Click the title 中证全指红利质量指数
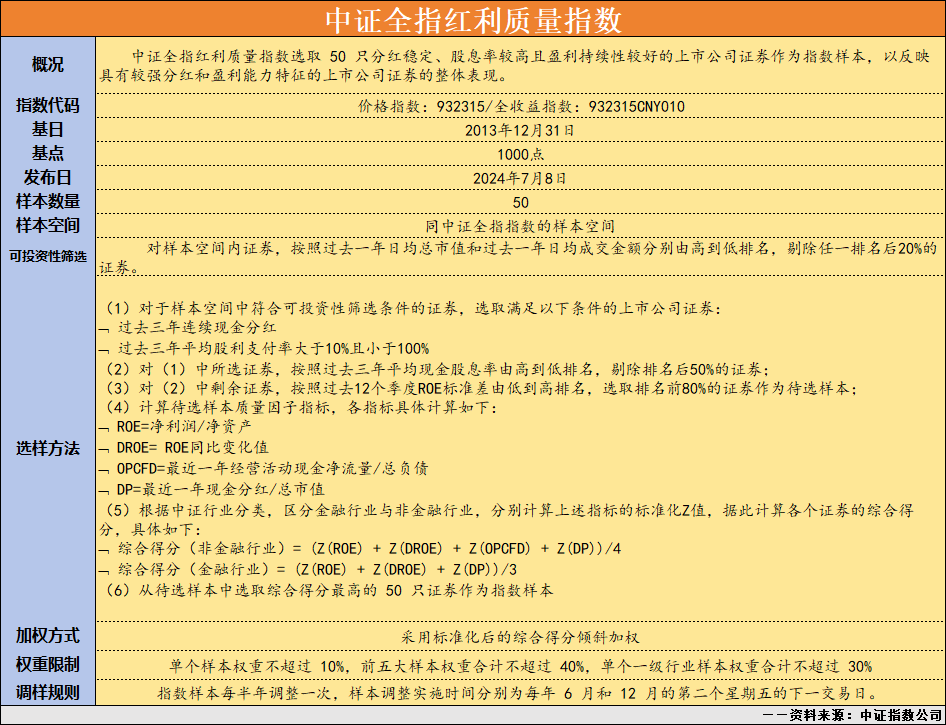This screenshot has height=725, width=946. [473, 19]
